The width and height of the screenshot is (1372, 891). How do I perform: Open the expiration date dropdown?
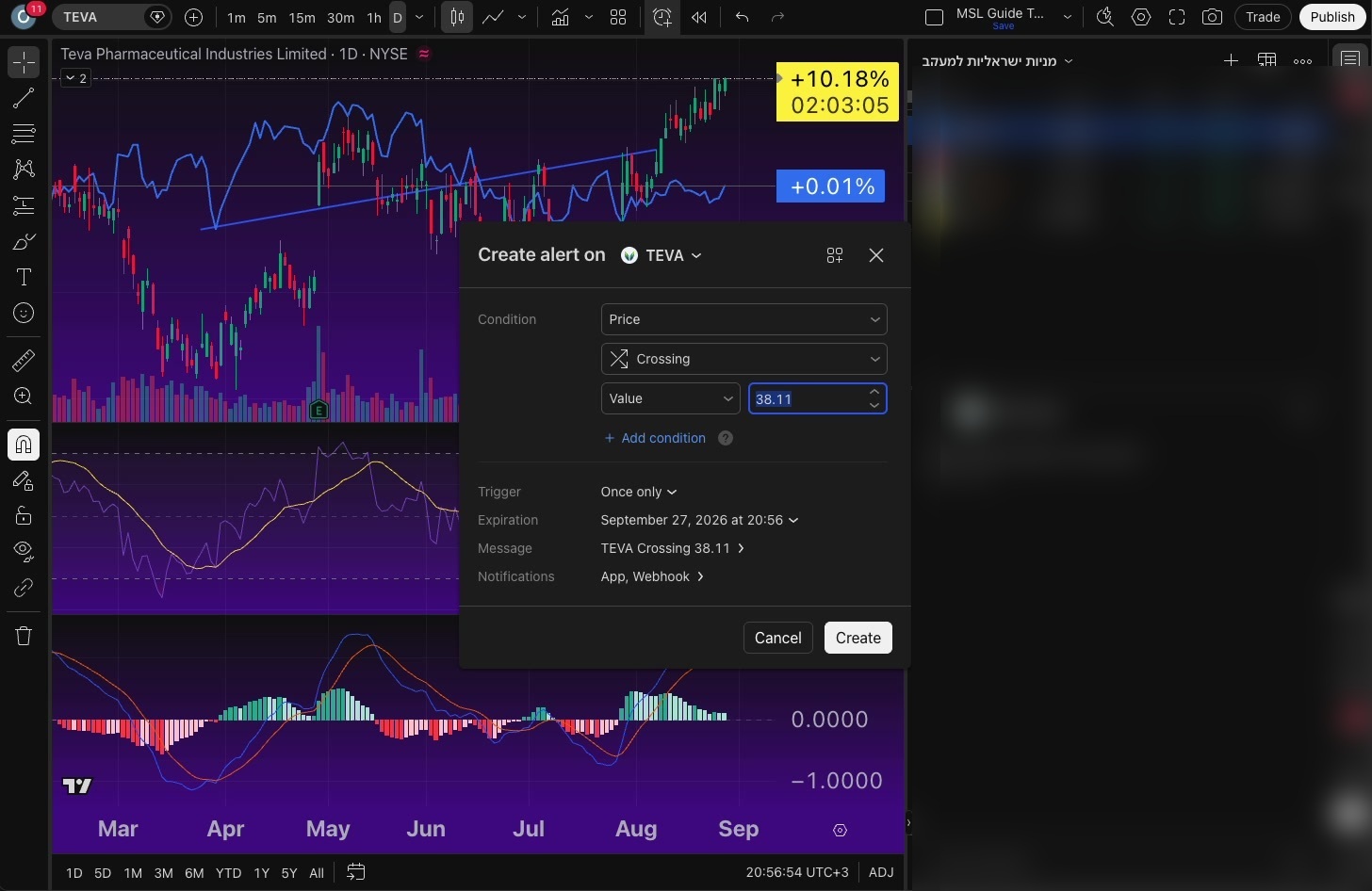[x=699, y=520]
